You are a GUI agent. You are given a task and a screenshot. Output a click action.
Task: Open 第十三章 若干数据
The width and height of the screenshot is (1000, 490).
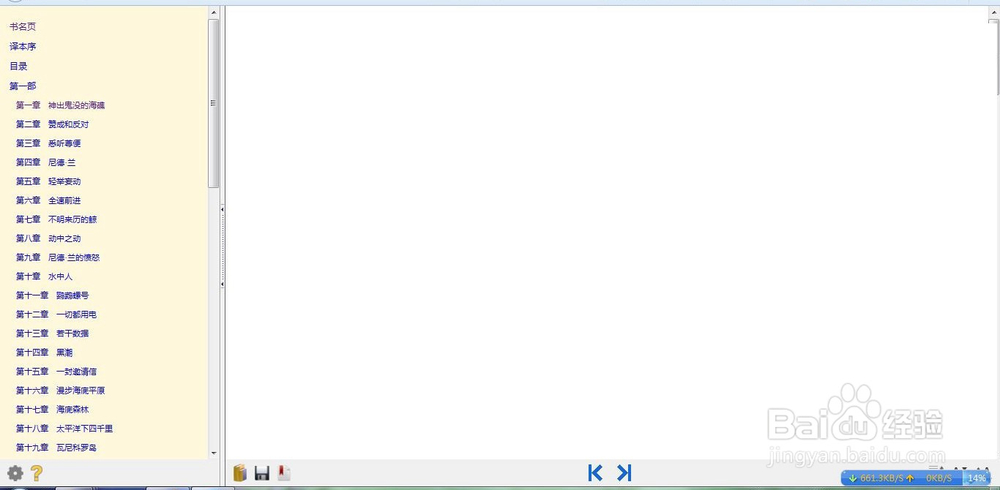coord(52,334)
